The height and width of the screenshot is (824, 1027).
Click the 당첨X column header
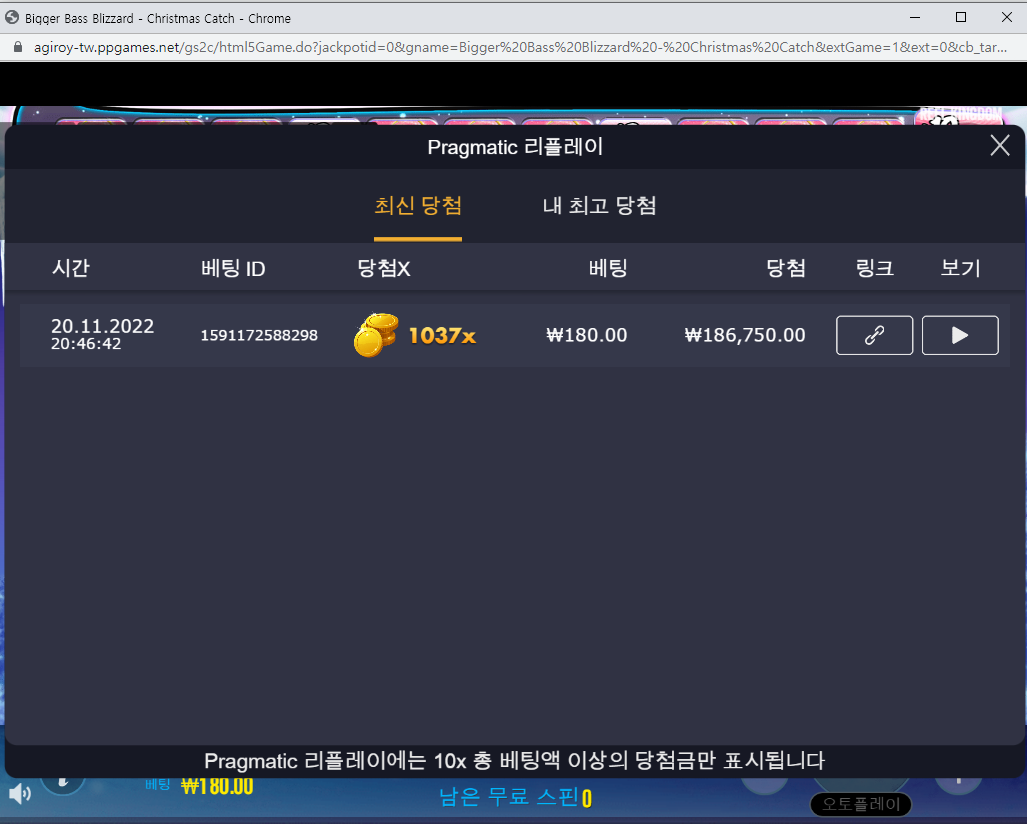(384, 268)
